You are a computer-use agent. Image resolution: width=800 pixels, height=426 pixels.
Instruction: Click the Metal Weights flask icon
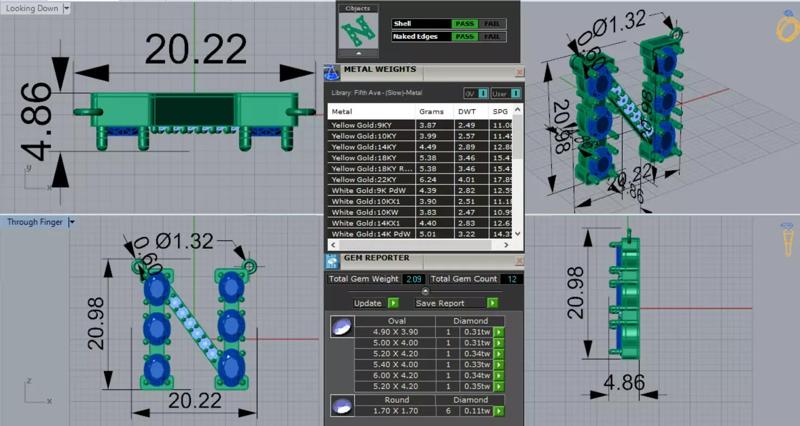coord(332,72)
